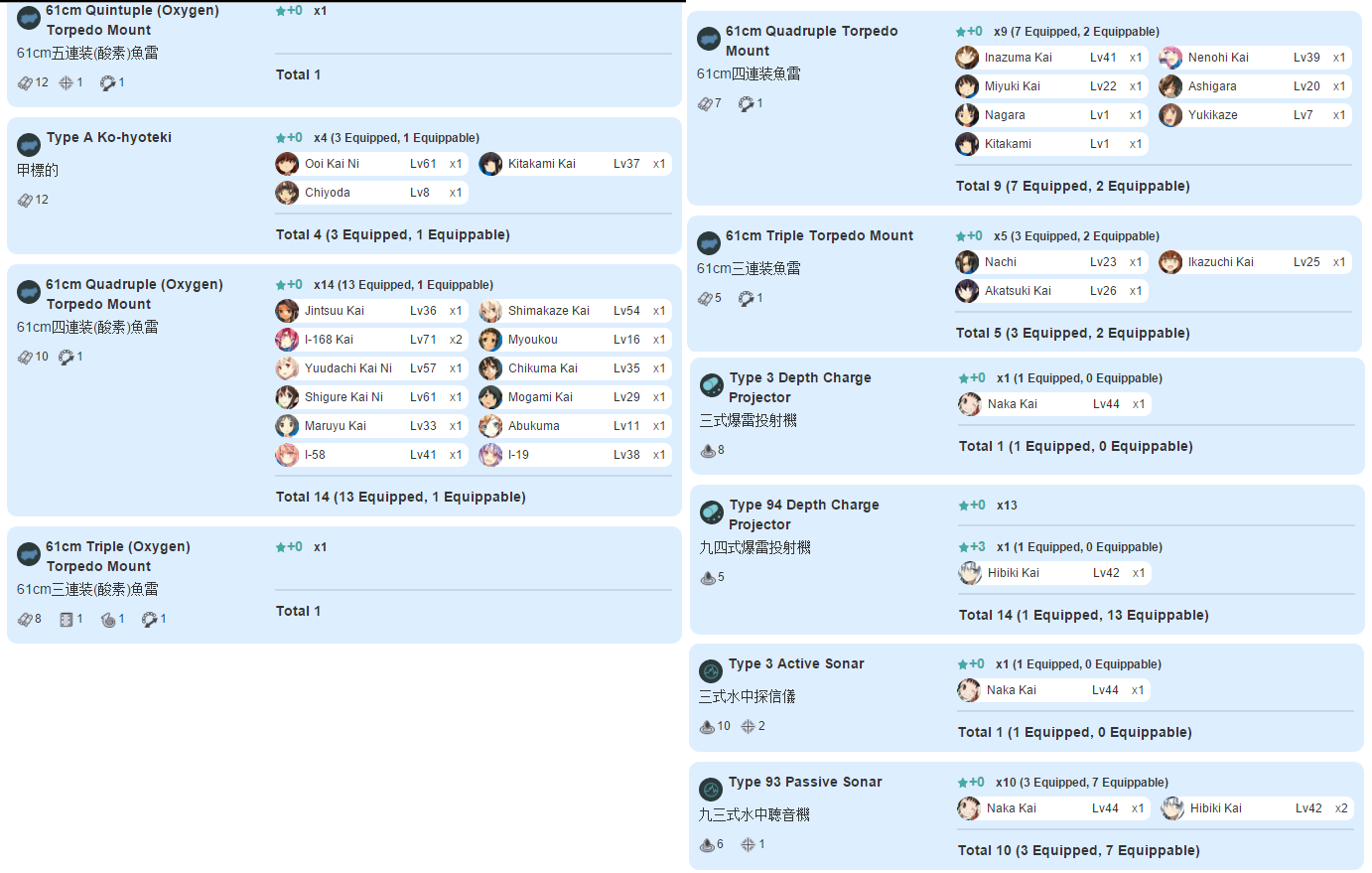Click the Type 3 Depth Charge Projector equipment icon
This screenshot has height=873, width=1372.
tap(712, 386)
